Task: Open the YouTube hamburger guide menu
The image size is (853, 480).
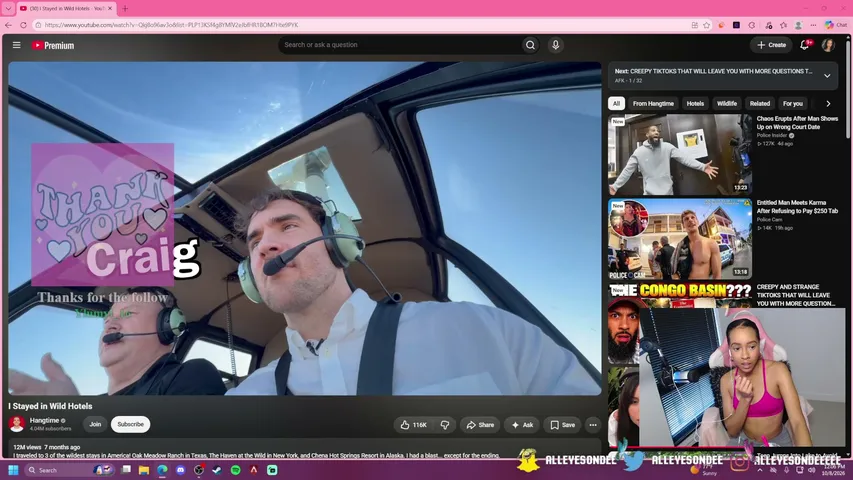Action: [x=16, y=45]
